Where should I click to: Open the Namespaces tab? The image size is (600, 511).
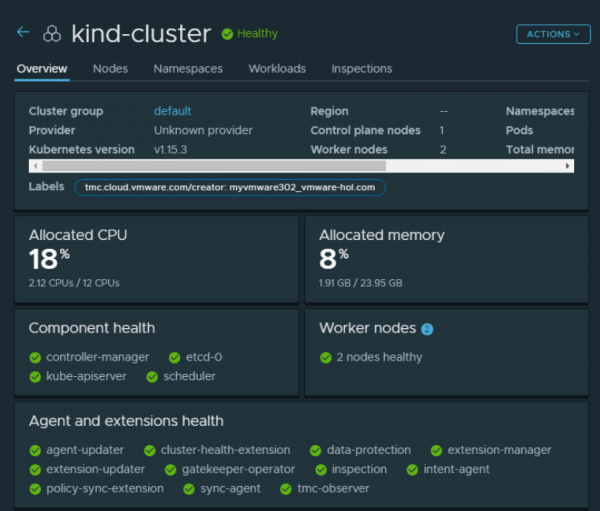coord(188,69)
